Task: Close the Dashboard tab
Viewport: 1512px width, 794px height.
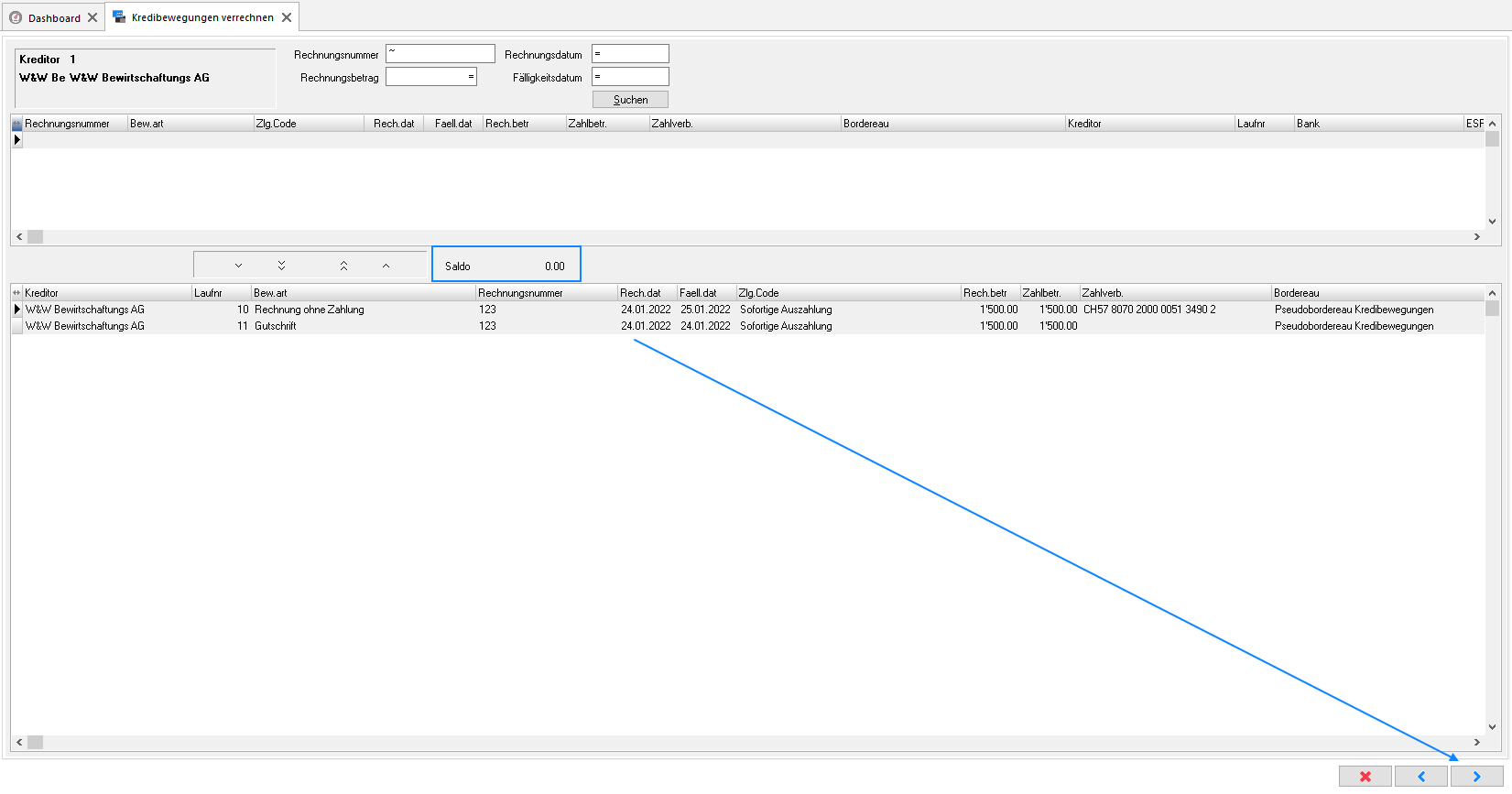Action: pyautogui.click(x=92, y=17)
